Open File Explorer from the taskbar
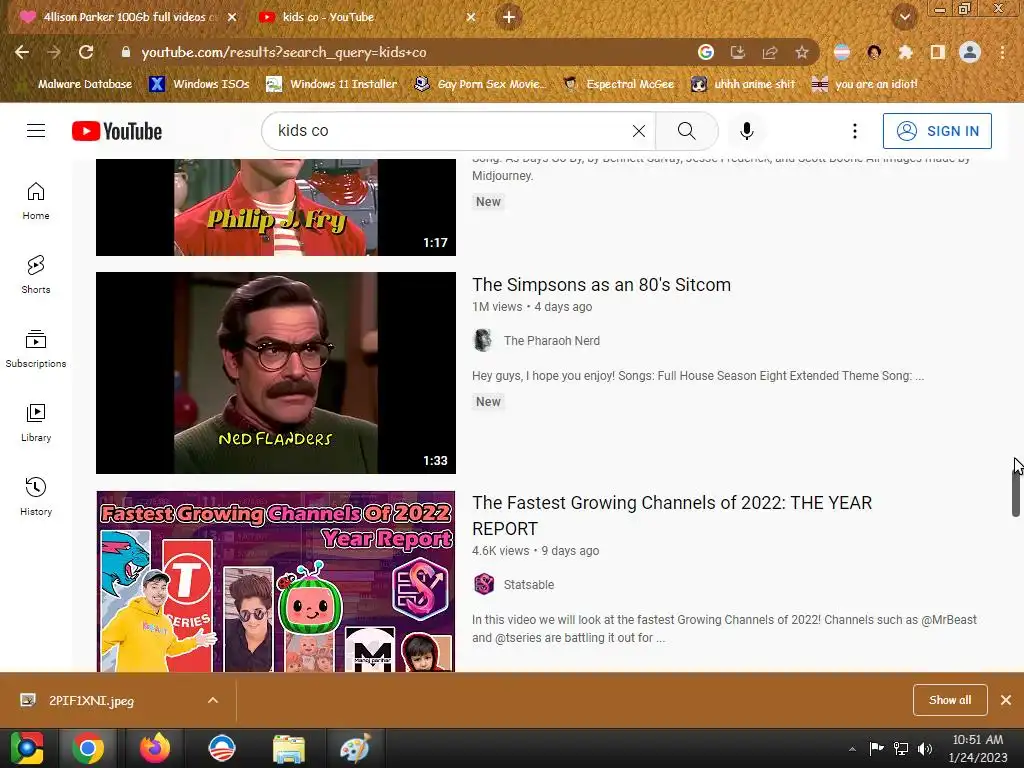 tap(289, 748)
